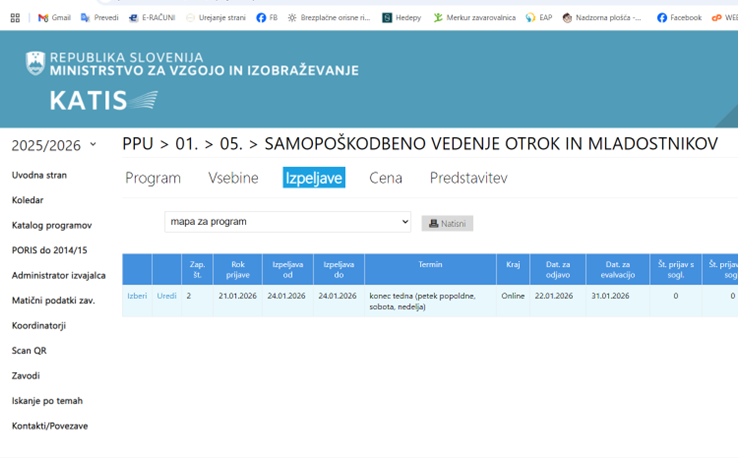
Task: Open Katalog programov in the sidebar
Action: coord(52,225)
